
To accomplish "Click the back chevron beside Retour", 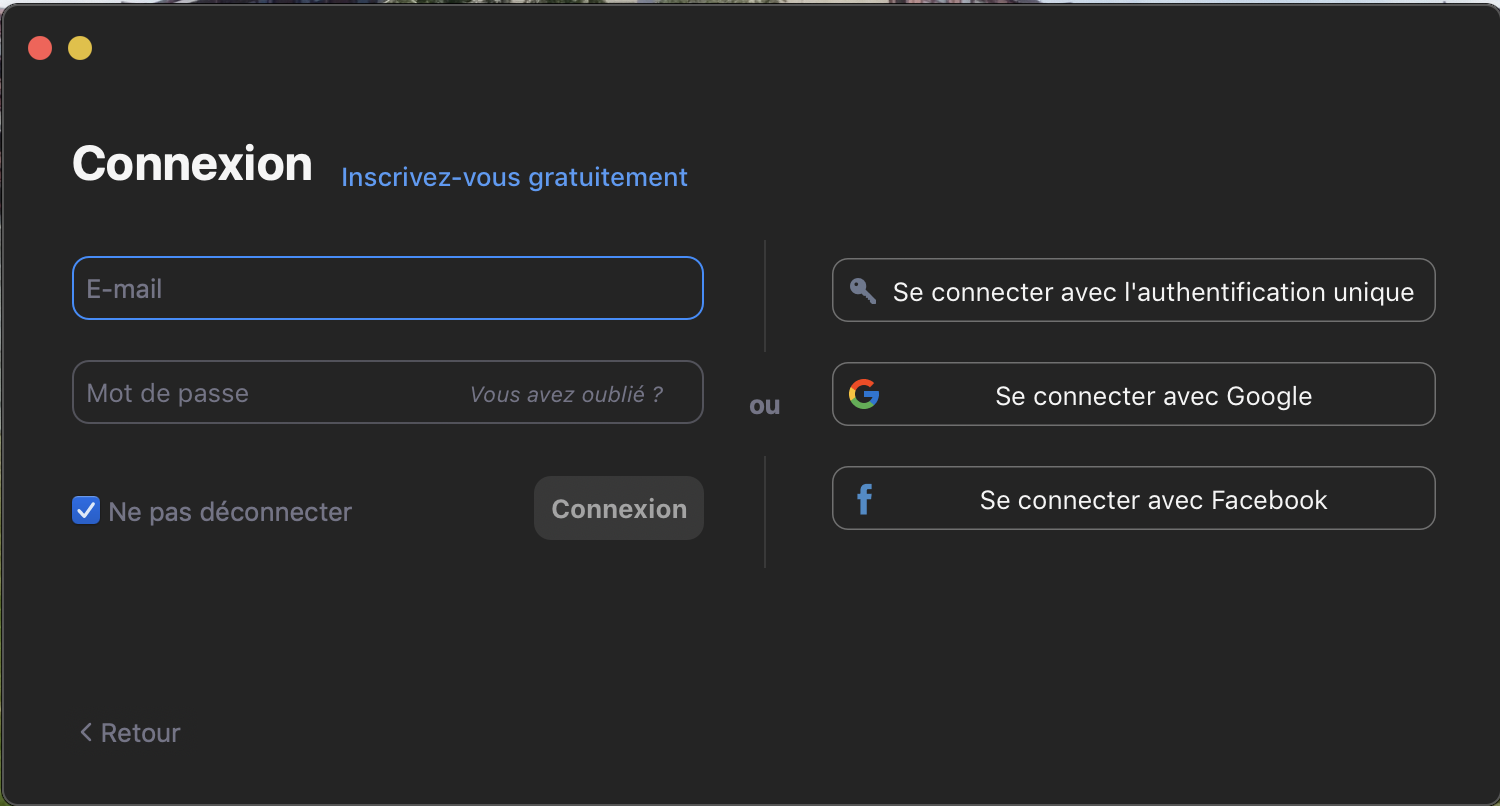I will click(x=86, y=733).
